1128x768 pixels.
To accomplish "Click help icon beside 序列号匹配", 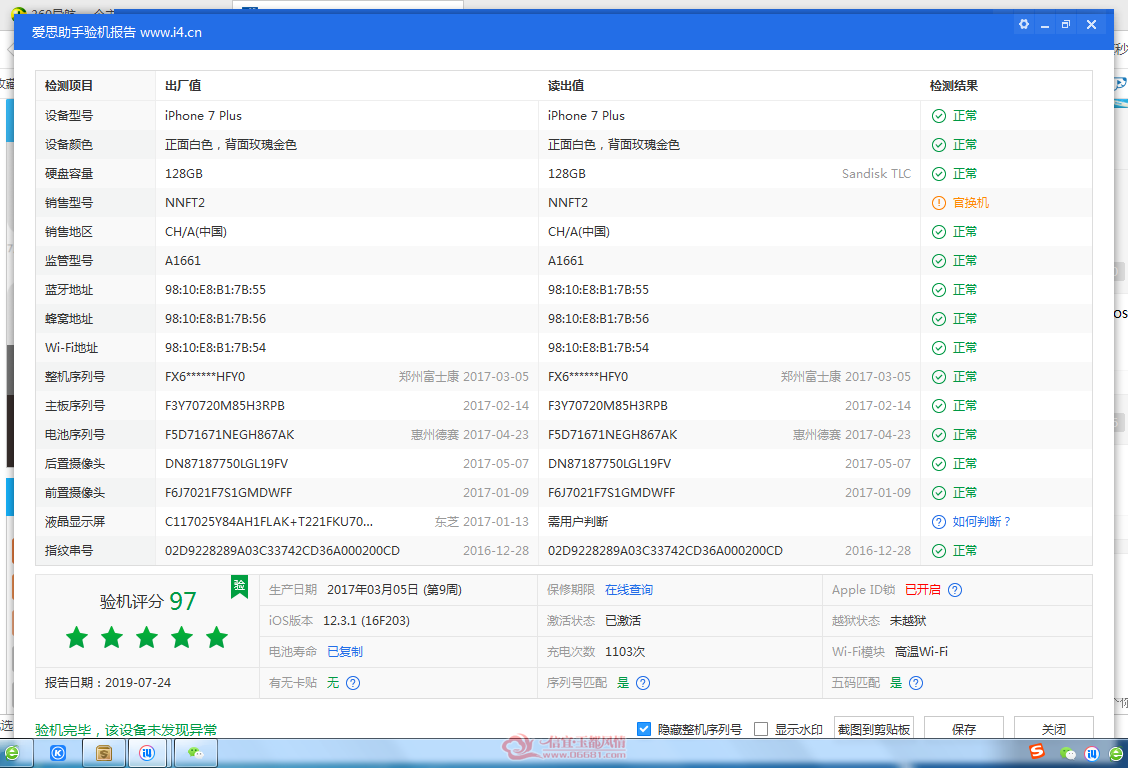I will (x=643, y=683).
